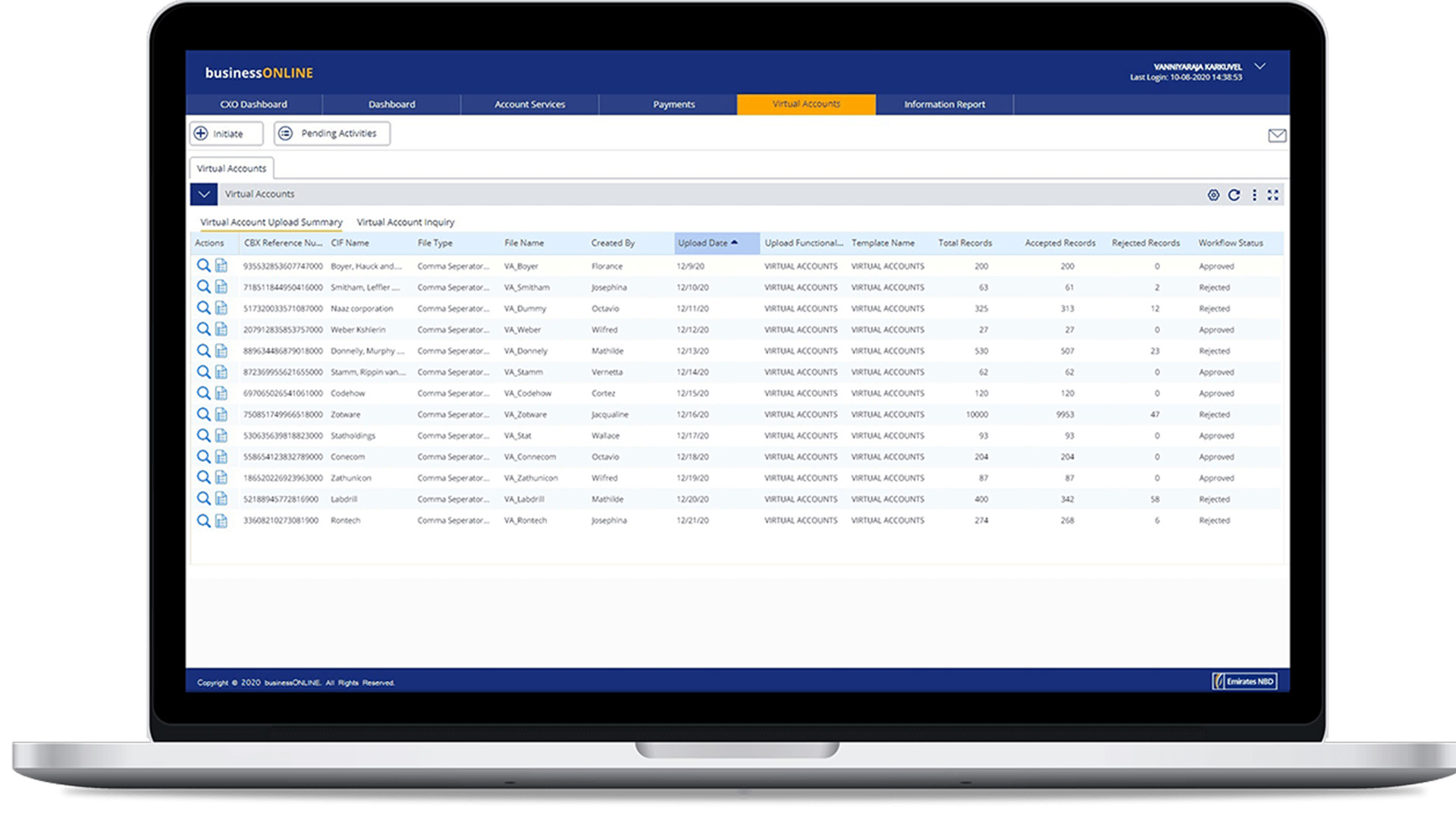Screen dimensions: 1456x819
Task: Open the document icon for the Rontech row
Action: pos(221,520)
